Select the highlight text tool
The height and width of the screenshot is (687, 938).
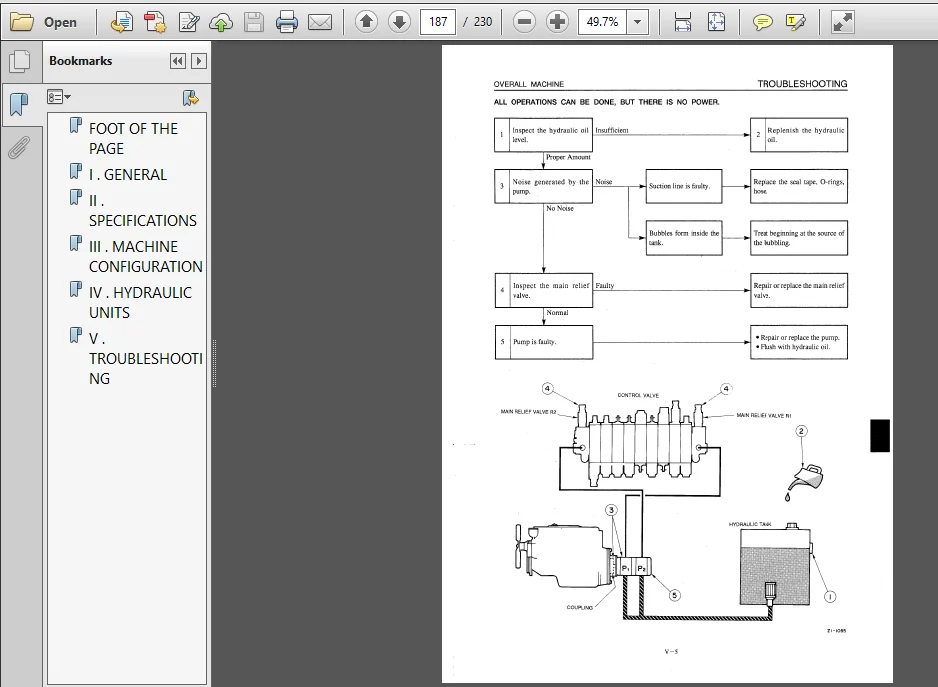point(795,23)
